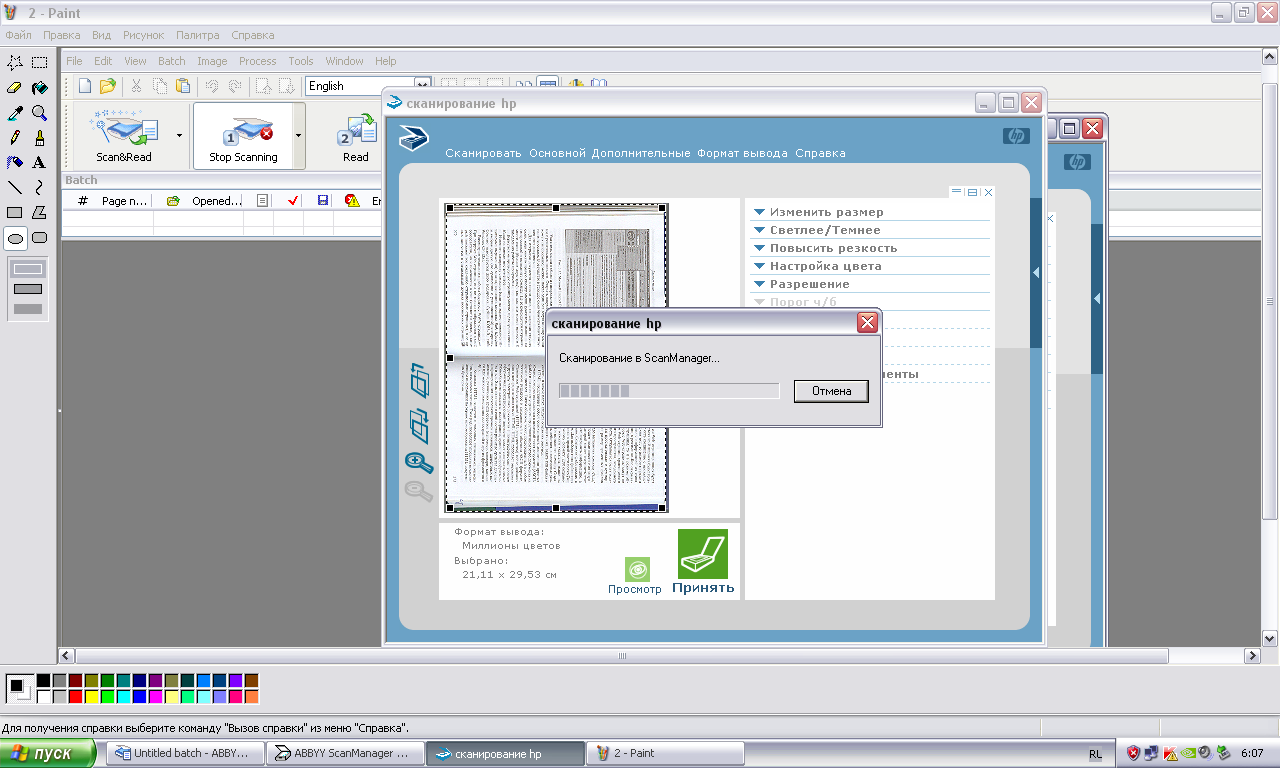
Task: Click the Stop Scanning button
Action: point(242,135)
